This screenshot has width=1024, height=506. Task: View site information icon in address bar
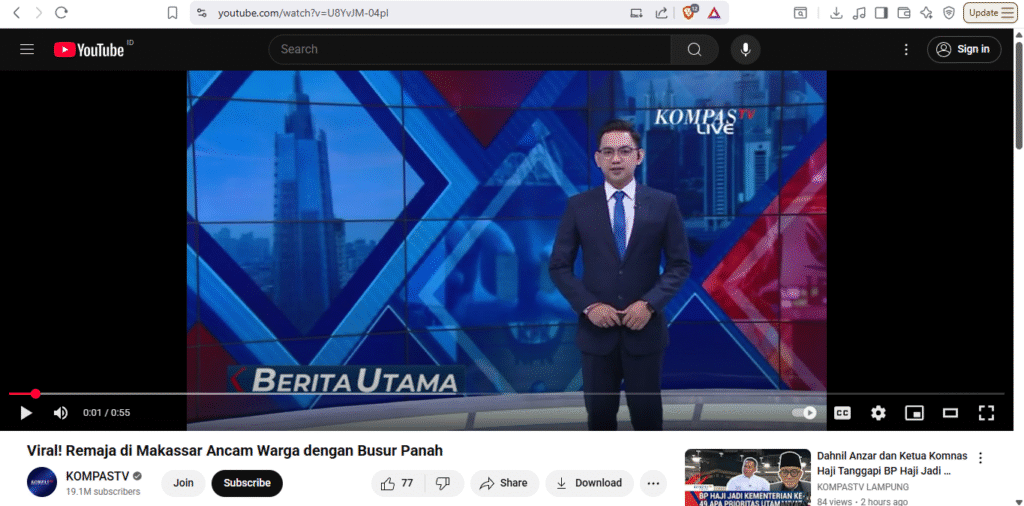tap(202, 13)
